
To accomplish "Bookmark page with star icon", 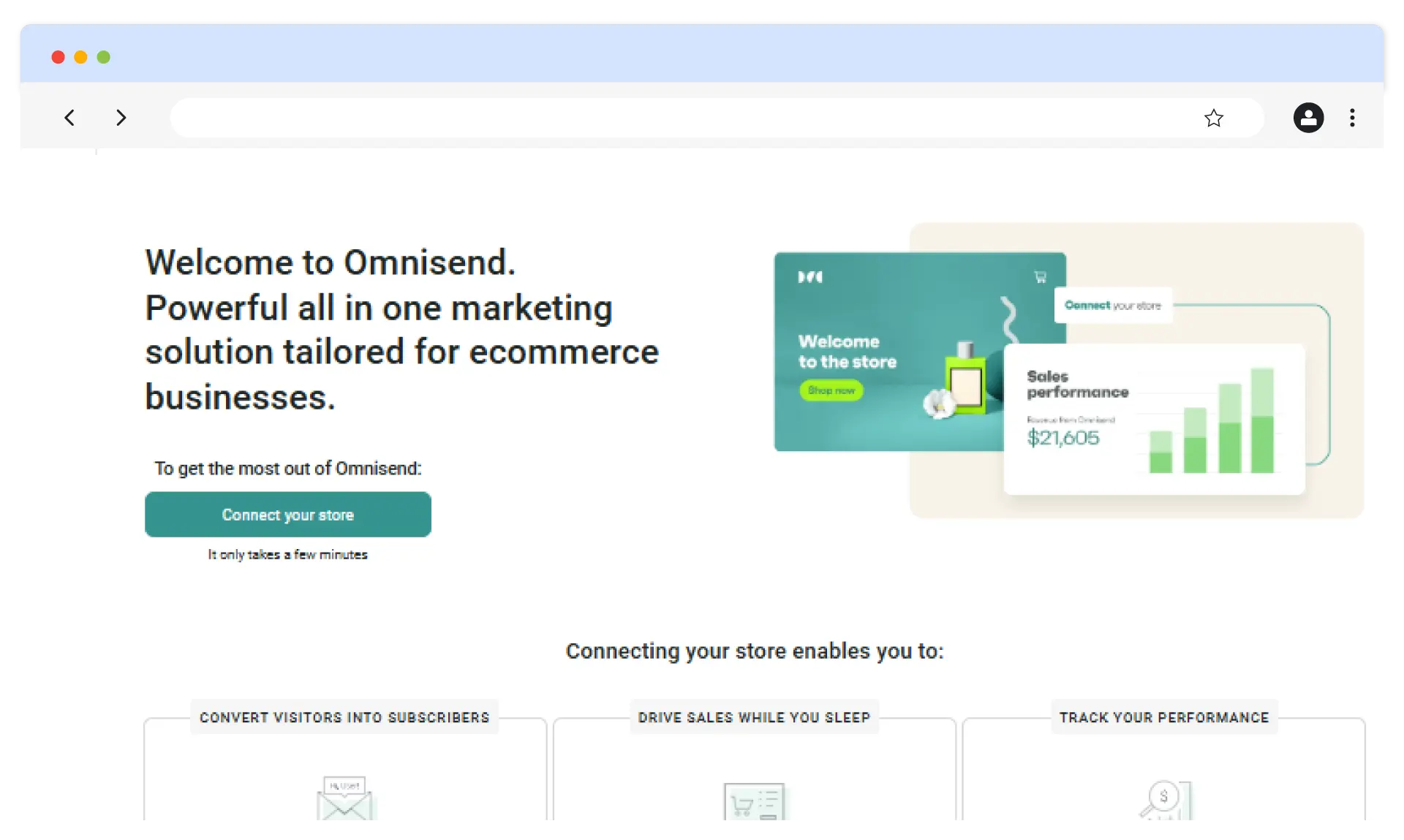I will [x=1213, y=118].
